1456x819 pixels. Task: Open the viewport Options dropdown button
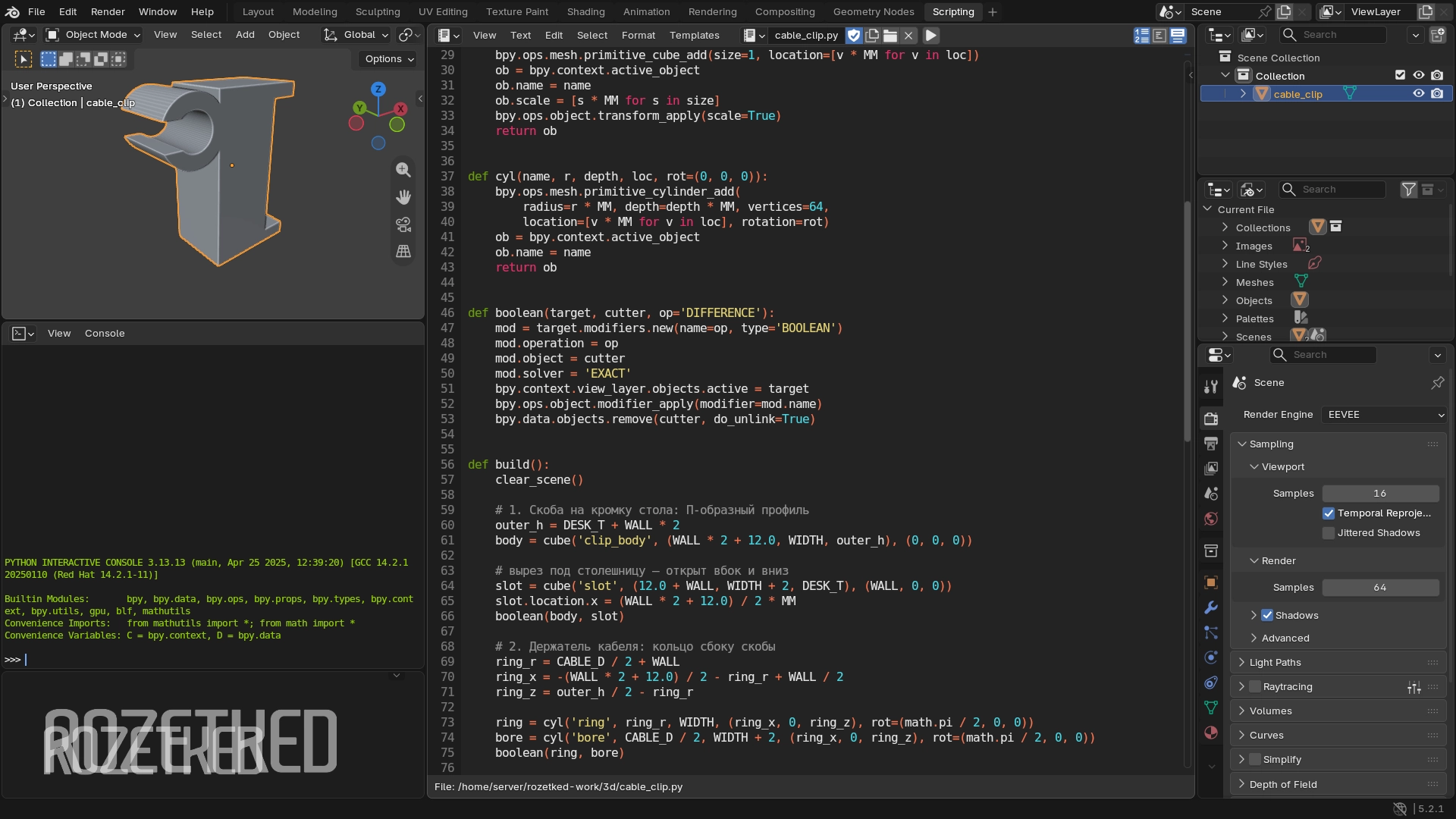388,59
